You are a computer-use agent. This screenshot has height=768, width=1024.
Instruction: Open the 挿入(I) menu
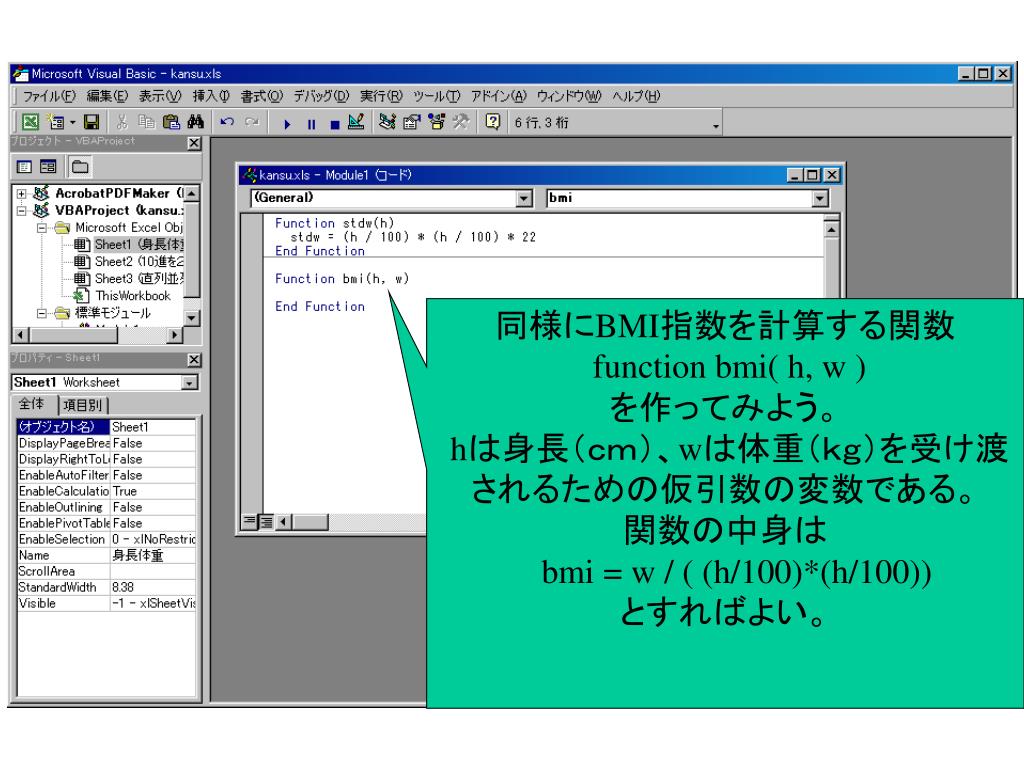pyautogui.click(x=211, y=97)
